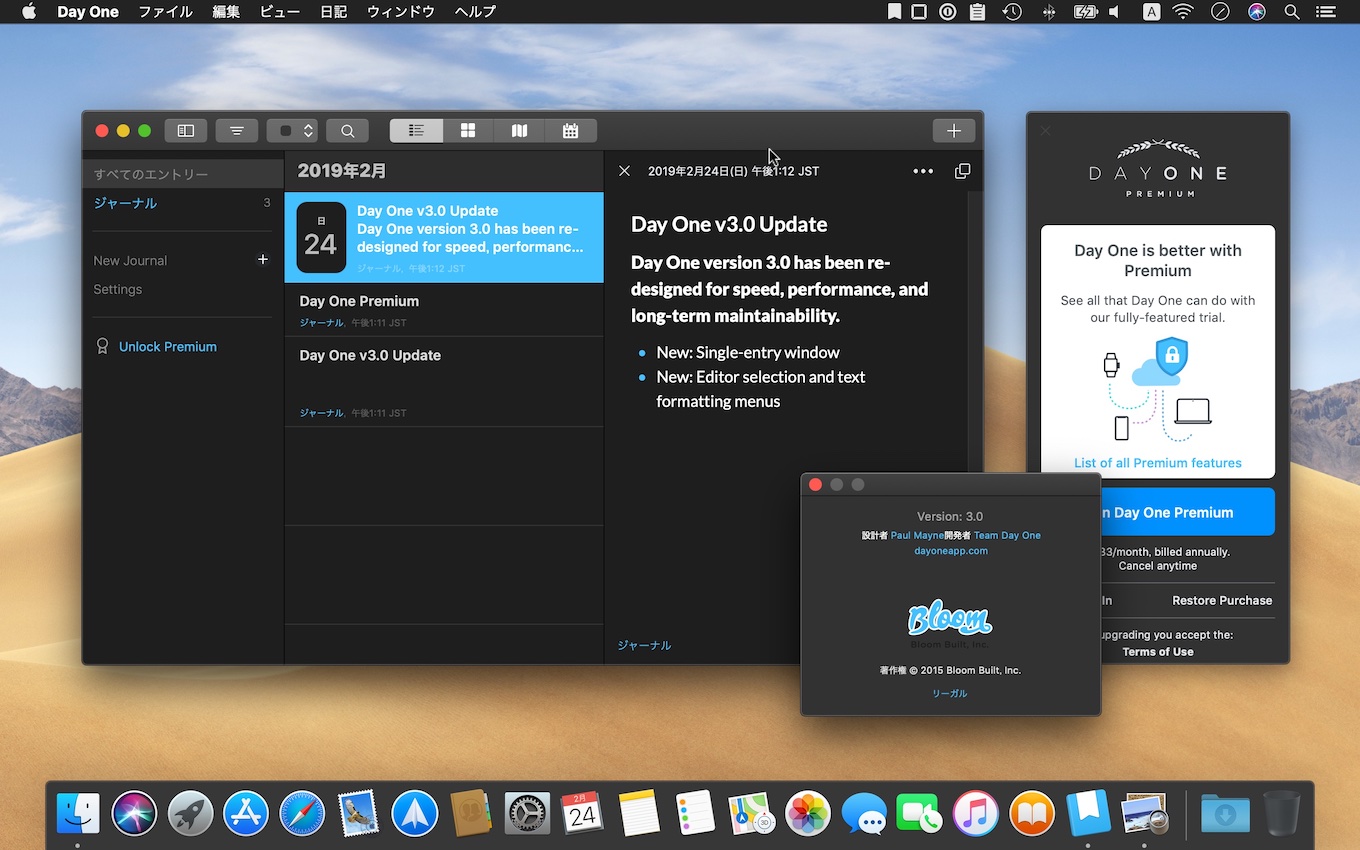
Task: Open the entry more options ellipsis
Action: click(923, 171)
